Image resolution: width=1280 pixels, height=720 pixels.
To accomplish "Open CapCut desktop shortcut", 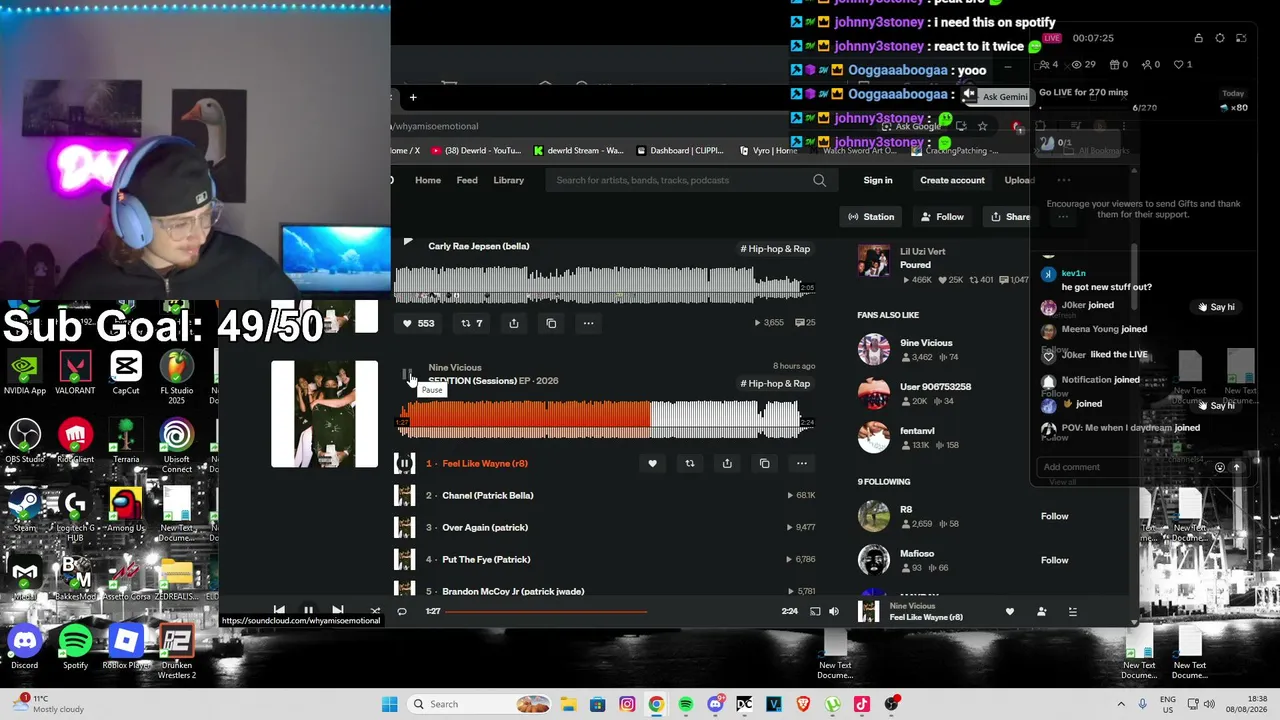I will [126, 372].
